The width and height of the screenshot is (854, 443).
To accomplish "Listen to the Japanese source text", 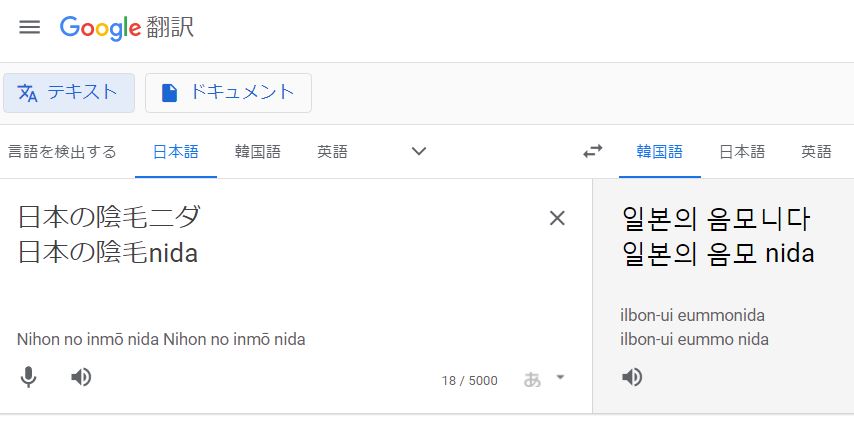I will (82, 377).
